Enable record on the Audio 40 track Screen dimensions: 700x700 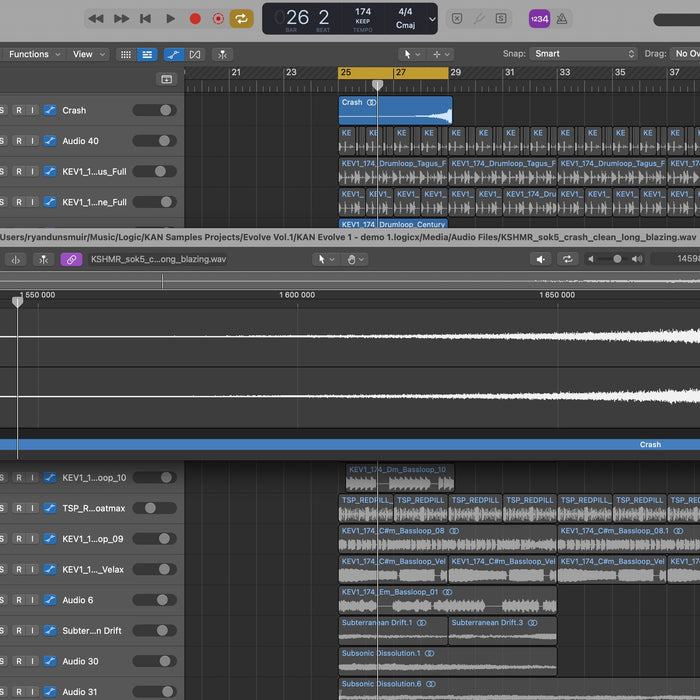point(19,141)
